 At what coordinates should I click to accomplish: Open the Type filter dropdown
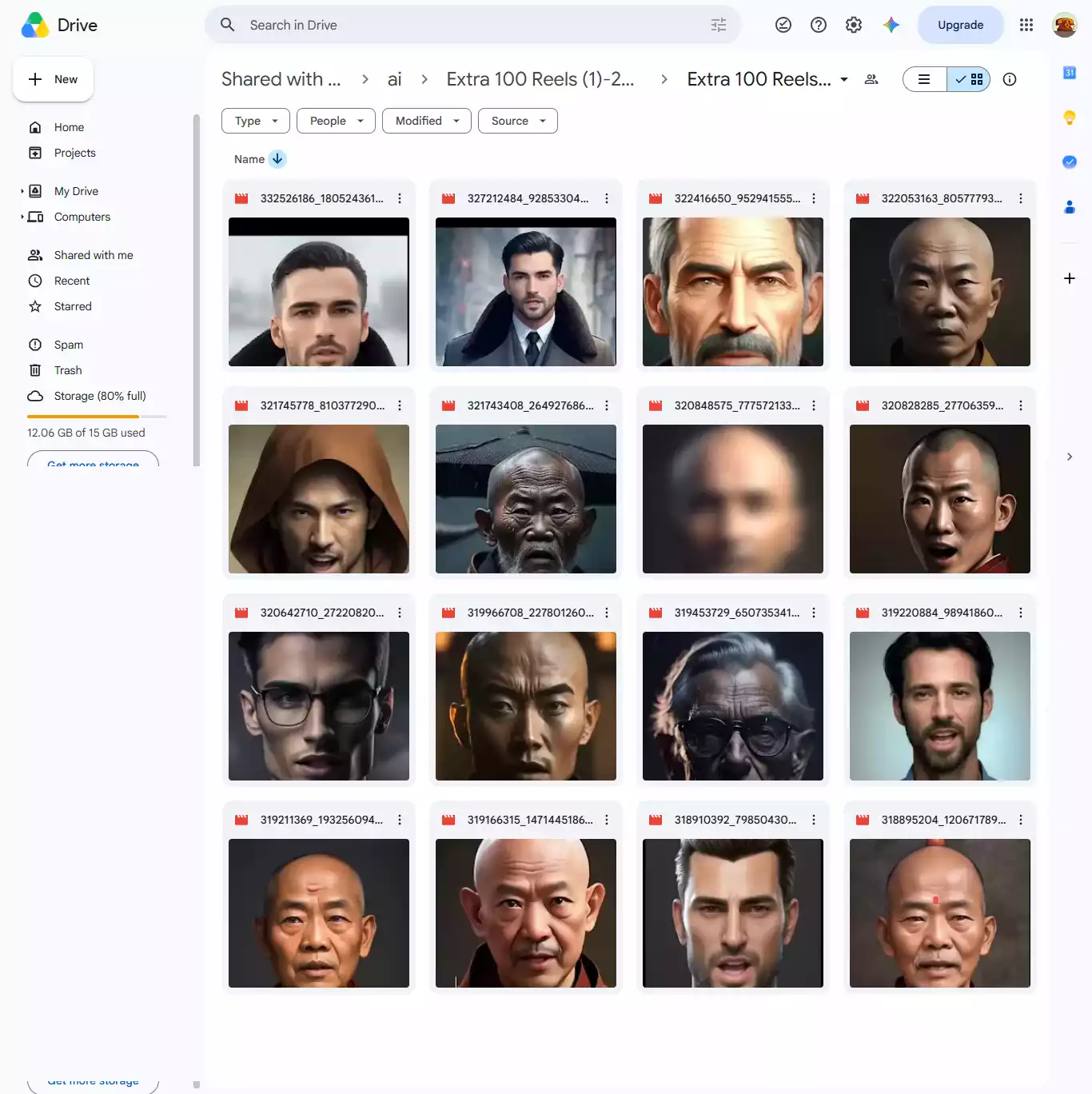[256, 121]
